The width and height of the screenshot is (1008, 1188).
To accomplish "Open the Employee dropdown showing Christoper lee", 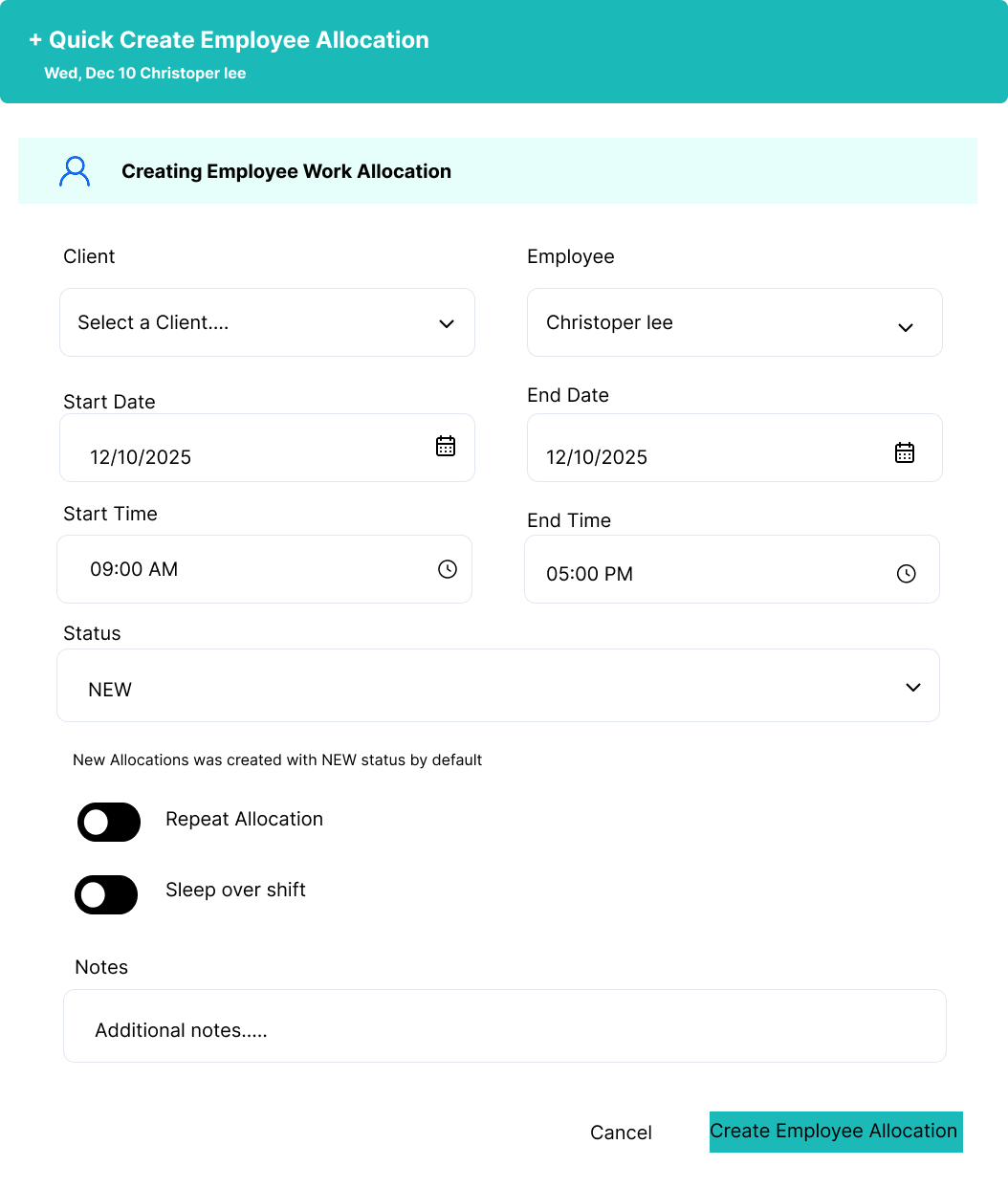I will (734, 322).
